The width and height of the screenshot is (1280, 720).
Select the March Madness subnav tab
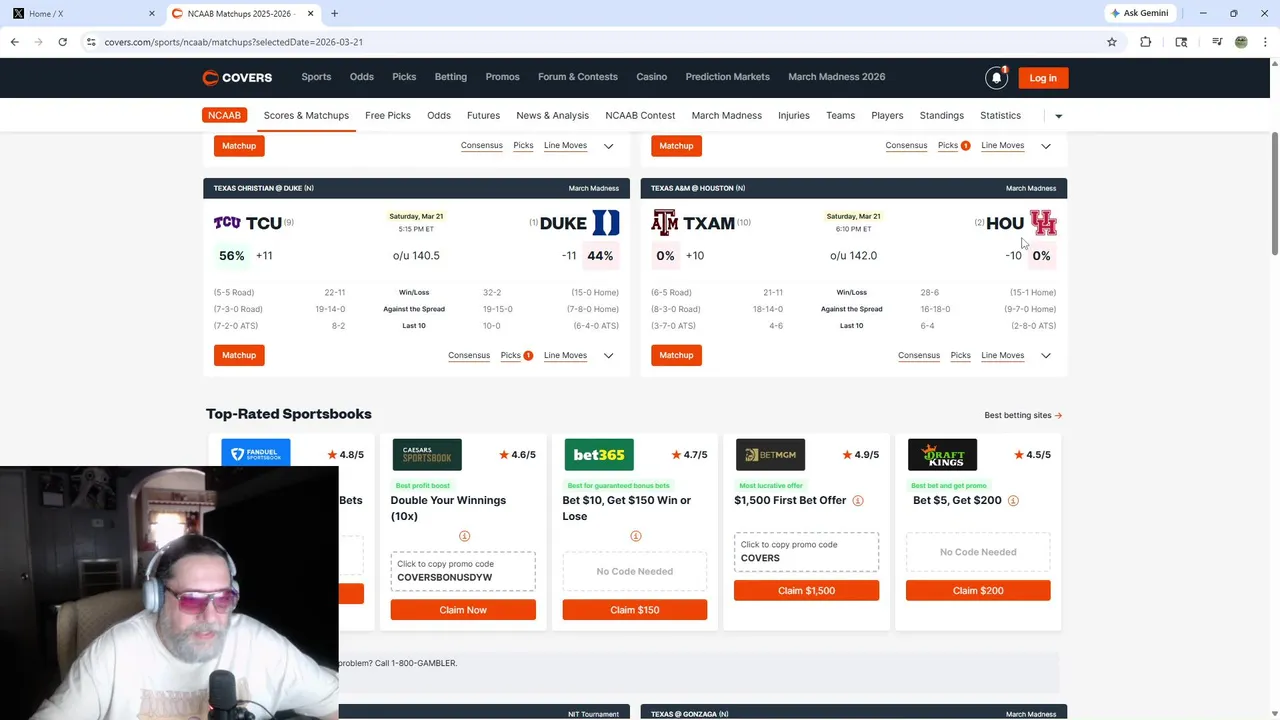click(727, 116)
